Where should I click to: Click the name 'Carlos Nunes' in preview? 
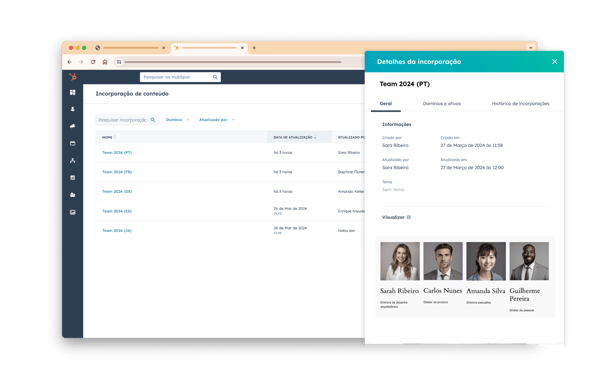click(x=442, y=290)
